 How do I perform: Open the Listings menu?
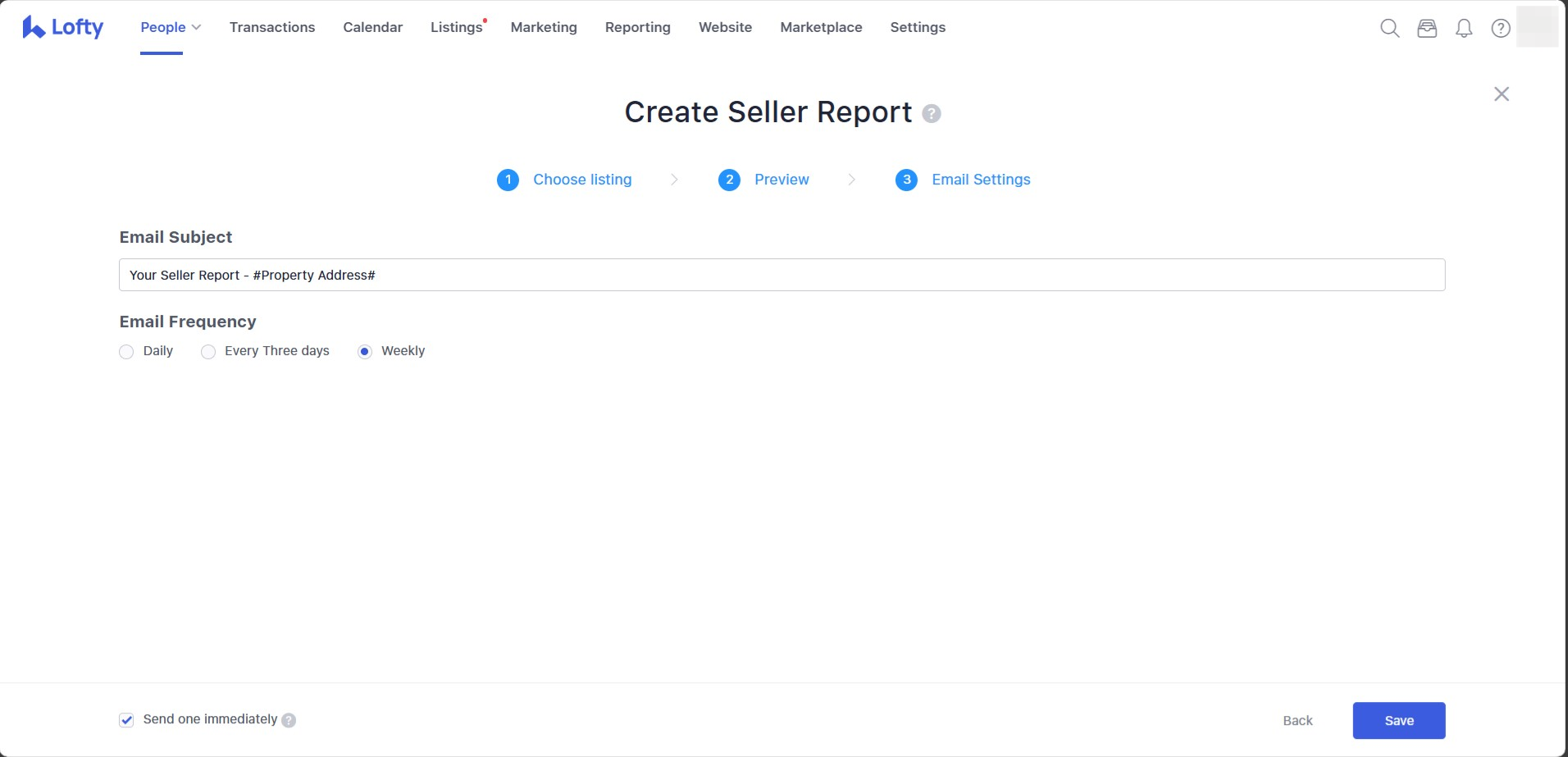tap(456, 27)
